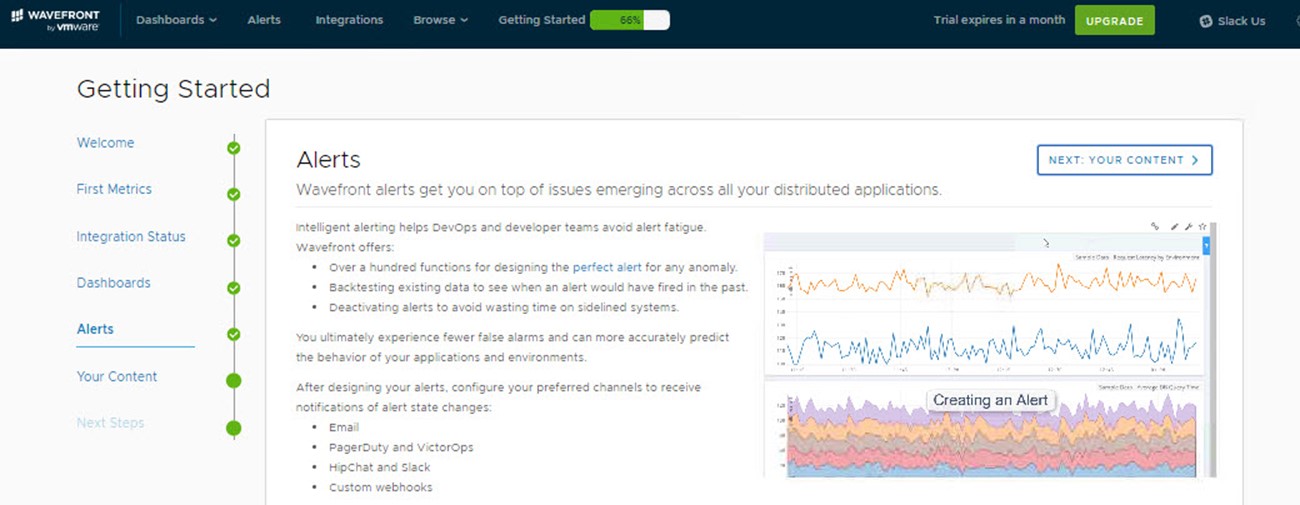Open the Dashboards dropdown menu

(x=176, y=20)
